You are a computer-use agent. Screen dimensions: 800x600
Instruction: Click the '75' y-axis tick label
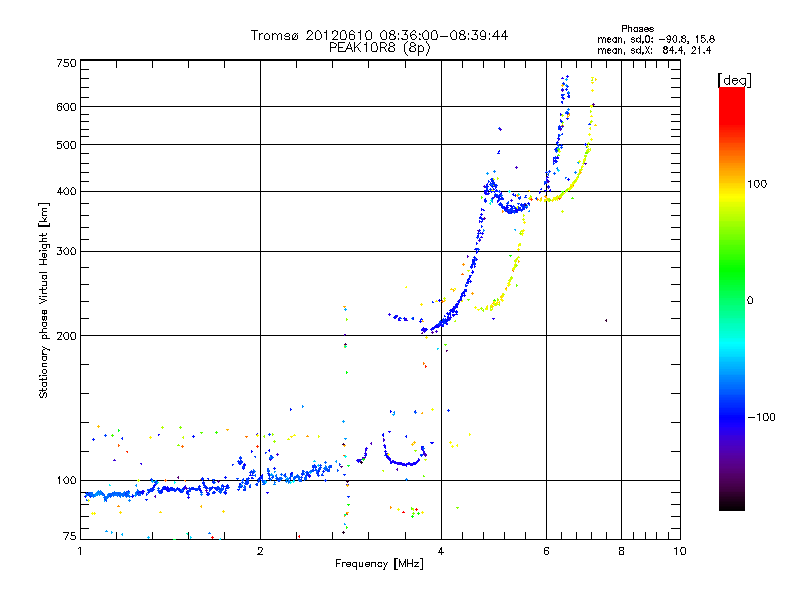tap(70, 536)
